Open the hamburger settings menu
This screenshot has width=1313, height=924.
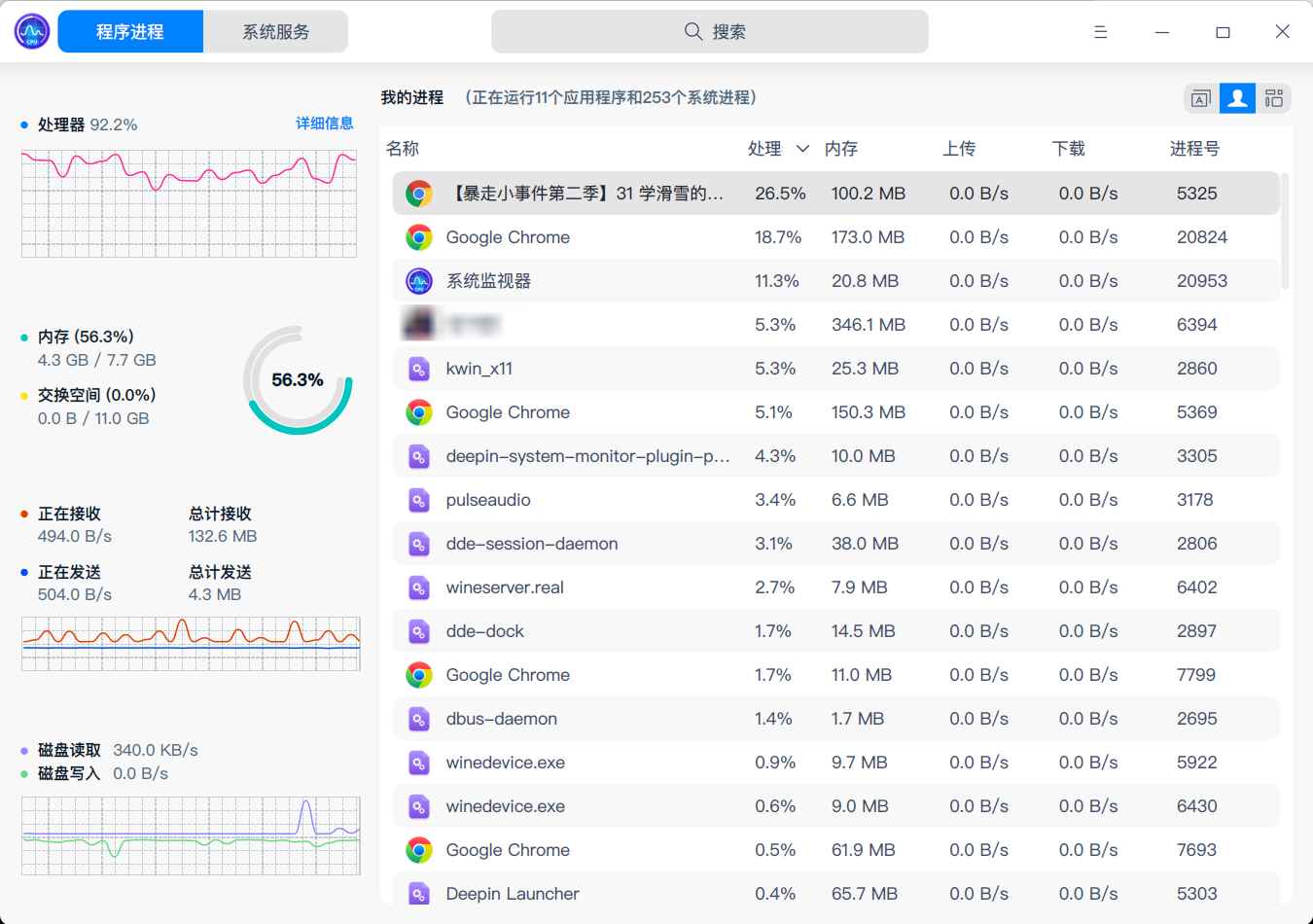[1100, 31]
